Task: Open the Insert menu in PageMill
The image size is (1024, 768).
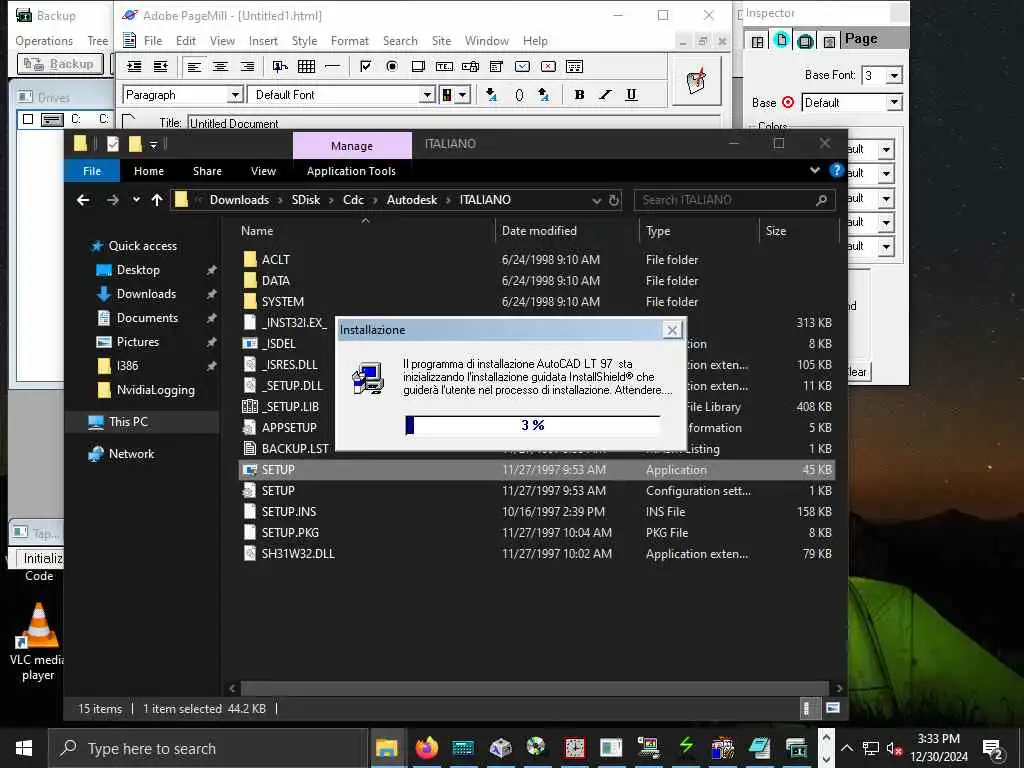Action: tap(263, 40)
